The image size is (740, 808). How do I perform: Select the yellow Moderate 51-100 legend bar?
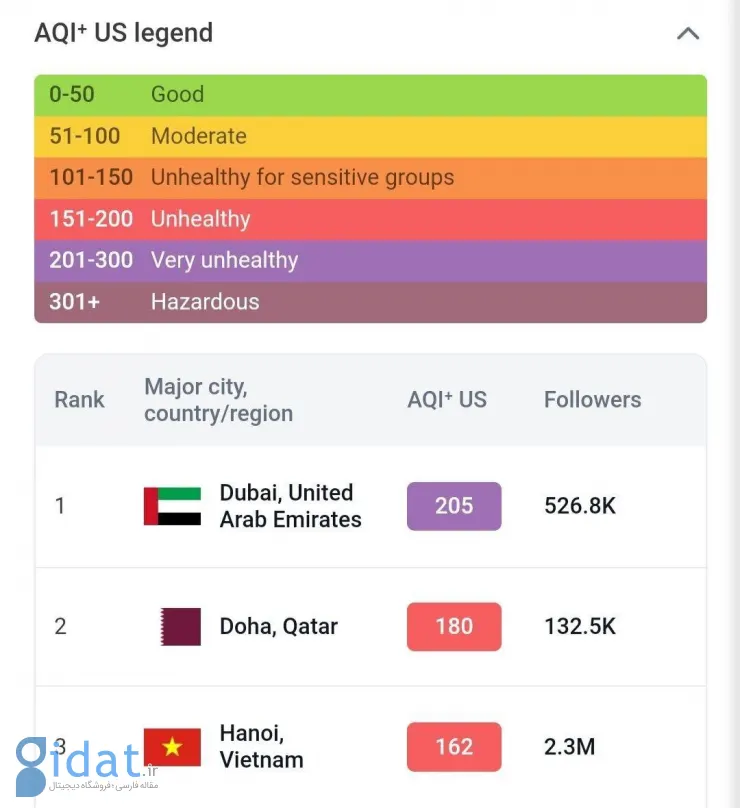pos(371,137)
